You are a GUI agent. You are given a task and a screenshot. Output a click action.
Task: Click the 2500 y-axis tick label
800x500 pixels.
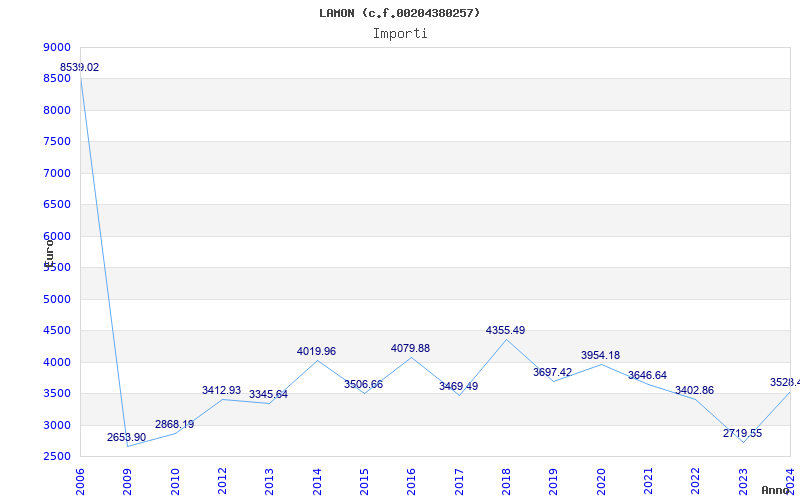[57, 456]
